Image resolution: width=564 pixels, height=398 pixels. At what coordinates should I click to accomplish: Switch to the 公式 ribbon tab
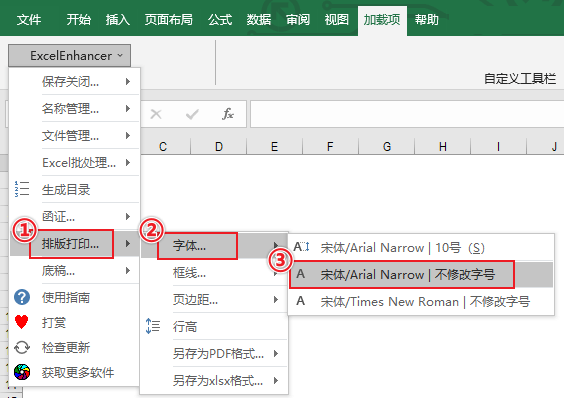point(220,19)
